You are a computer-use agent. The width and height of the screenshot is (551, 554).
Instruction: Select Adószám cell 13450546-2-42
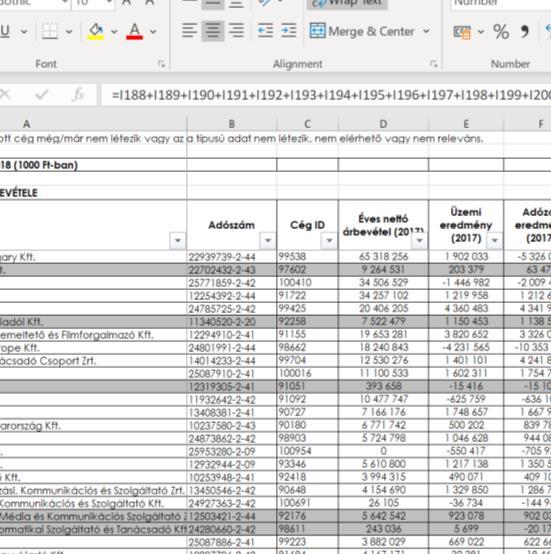point(232,490)
